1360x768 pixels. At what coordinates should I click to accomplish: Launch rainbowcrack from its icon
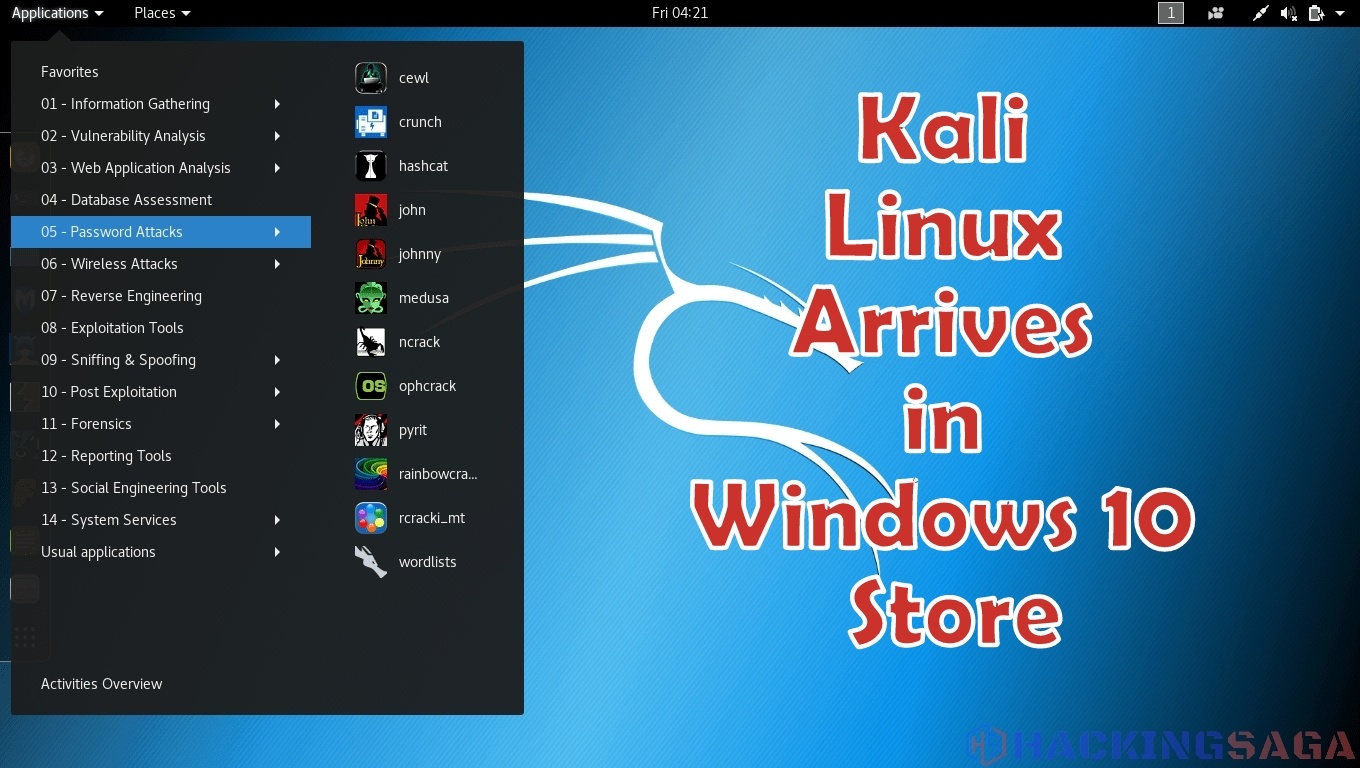[371, 474]
